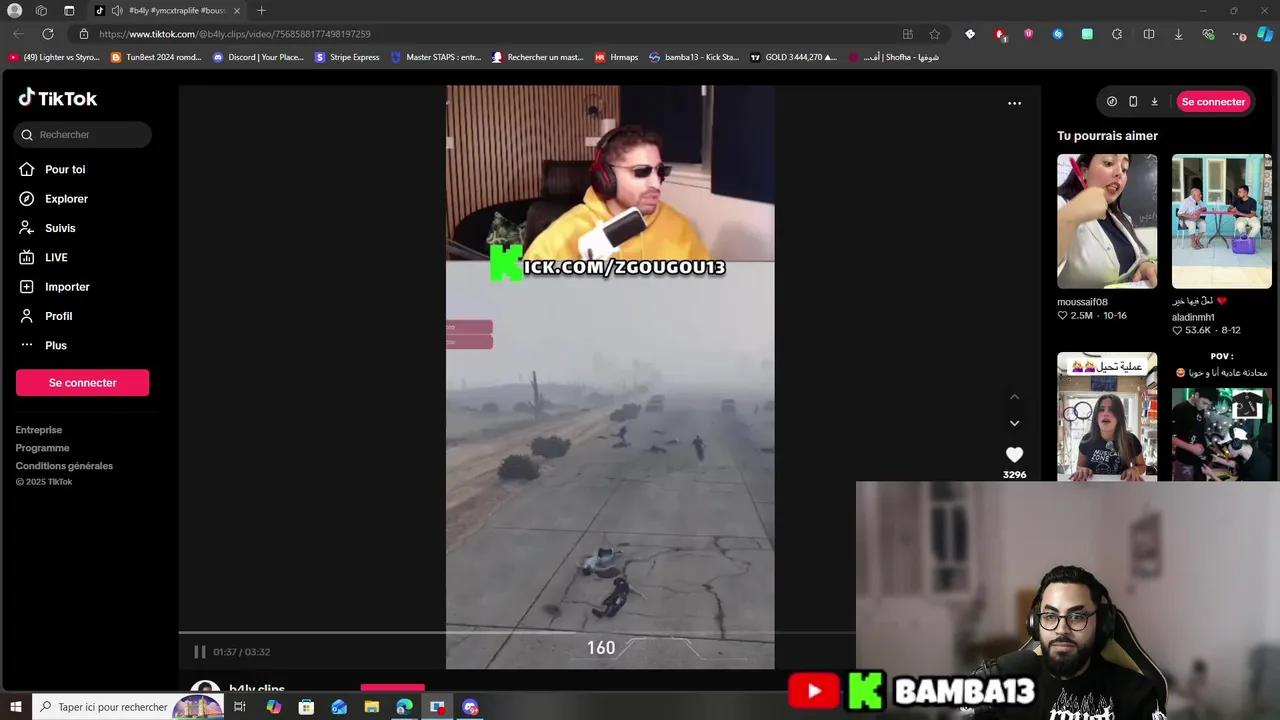Open the GOLD 3,444,270 bookmark

(794, 57)
